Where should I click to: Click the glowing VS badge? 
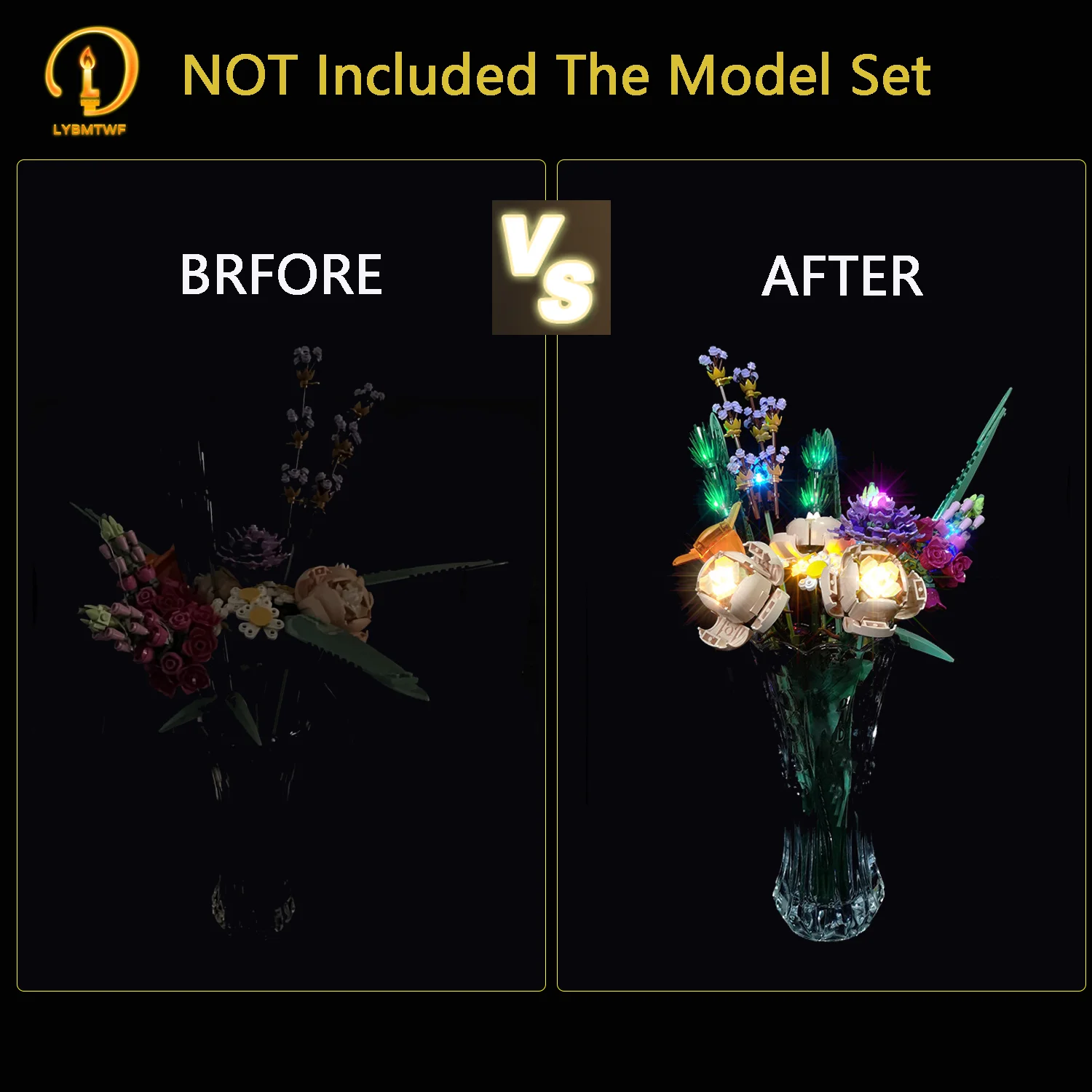click(551, 267)
